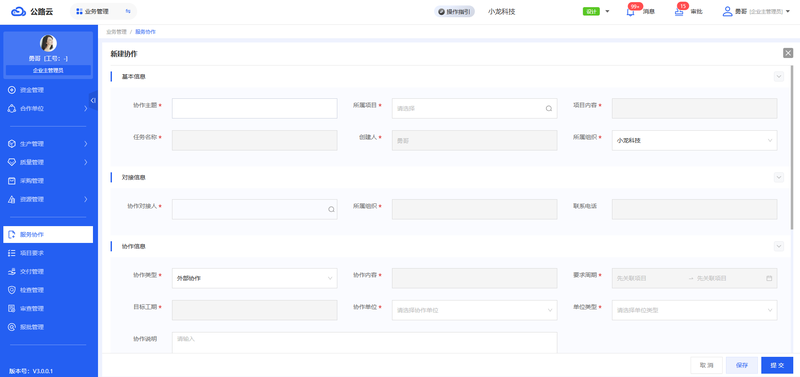Click the 报批管理 sidebar icon

(12, 327)
